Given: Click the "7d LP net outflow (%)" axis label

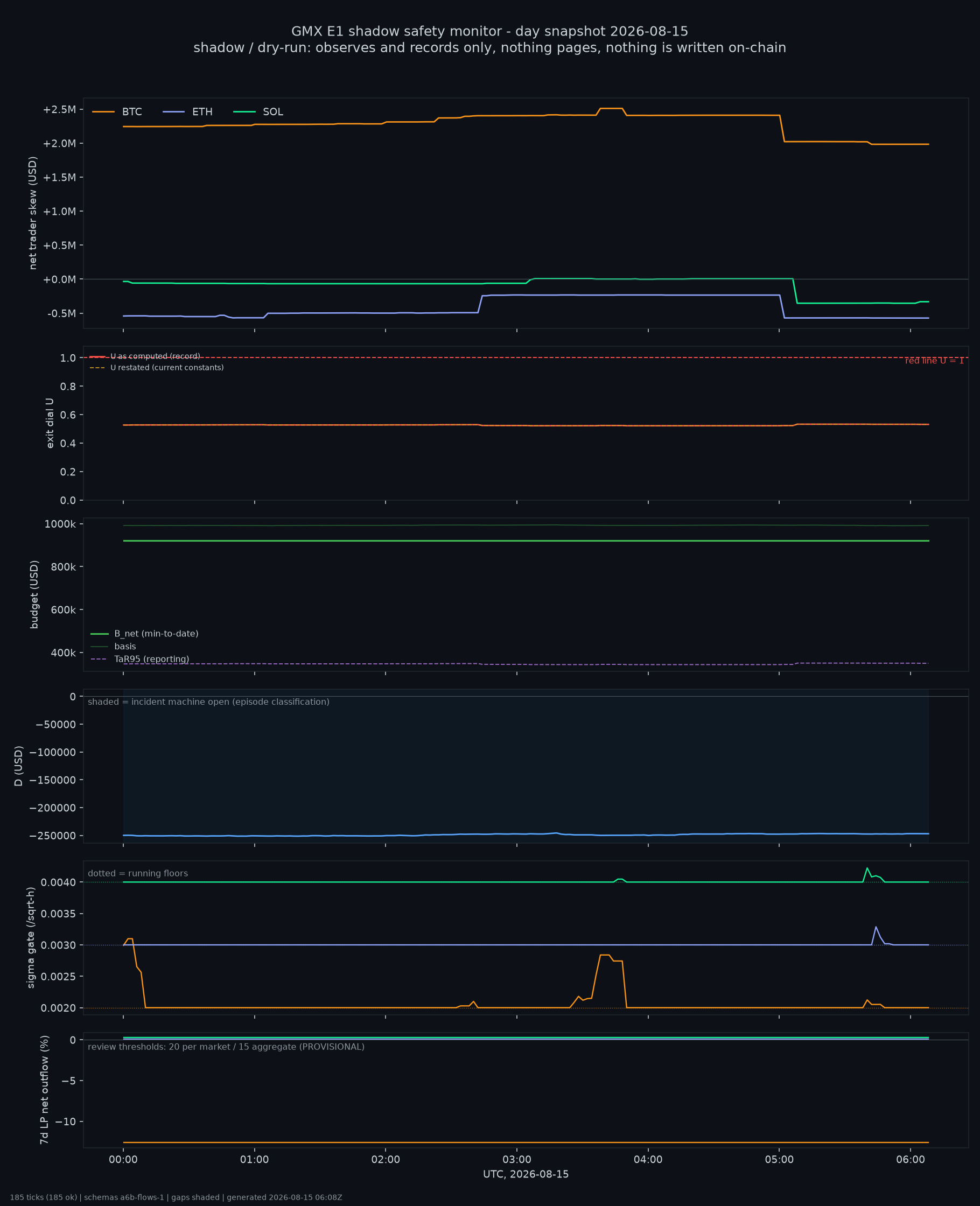Looking at the screenshot, I should (44, 1090).
